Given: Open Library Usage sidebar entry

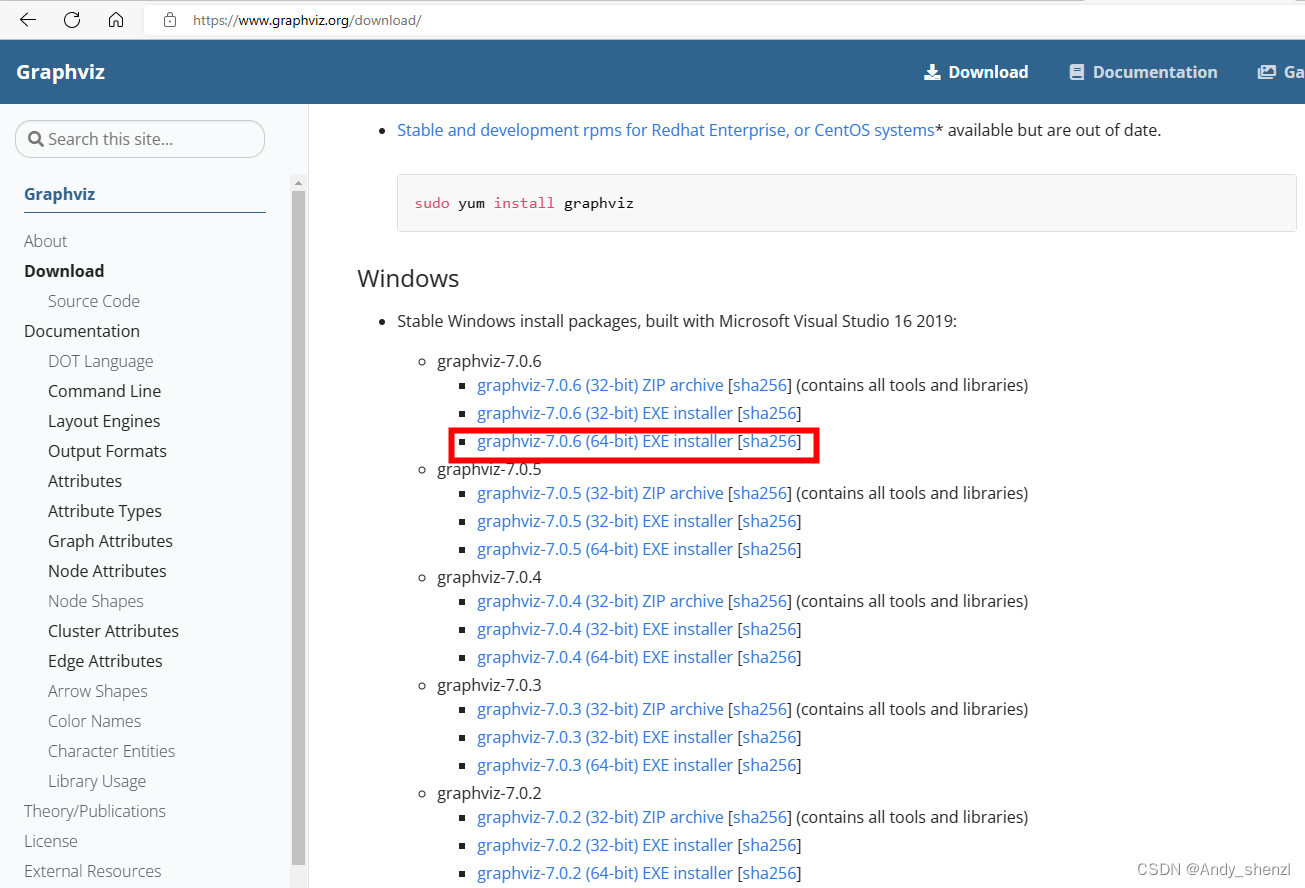Looking at the screenshot, I should click(x=97, y=781).
